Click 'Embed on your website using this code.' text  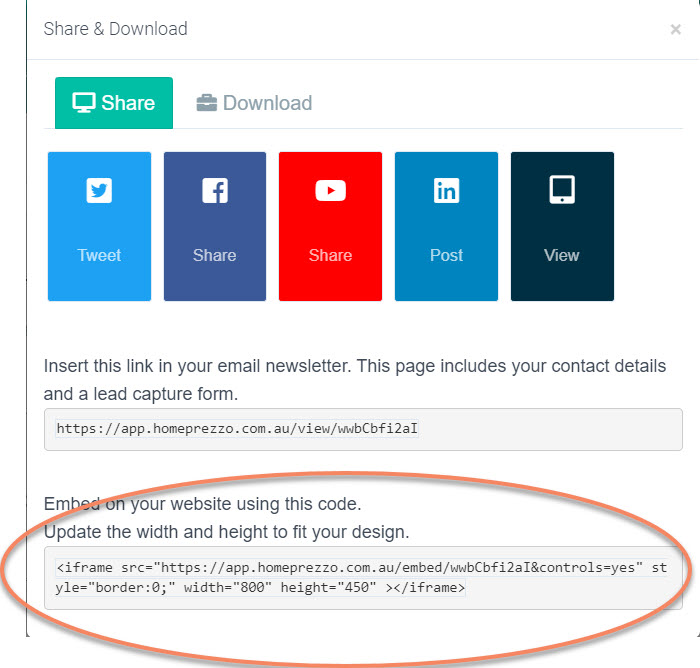pyautogui.click(x=203, y=504)
